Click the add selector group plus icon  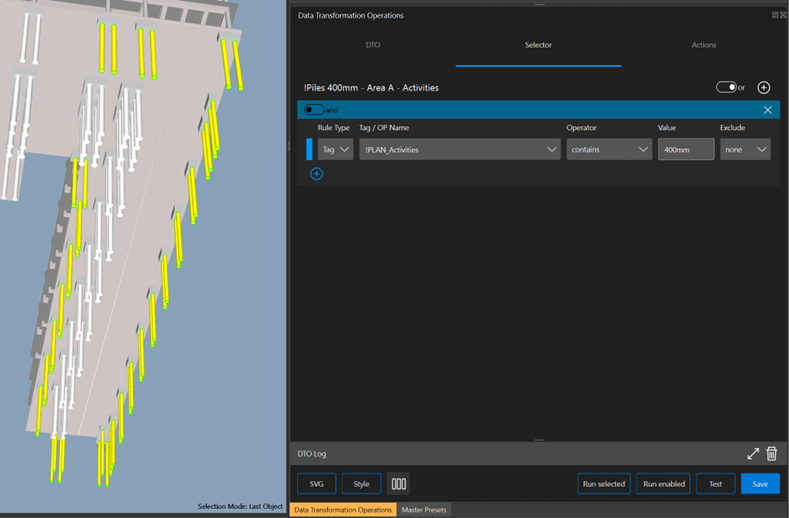tap(764, 88)
